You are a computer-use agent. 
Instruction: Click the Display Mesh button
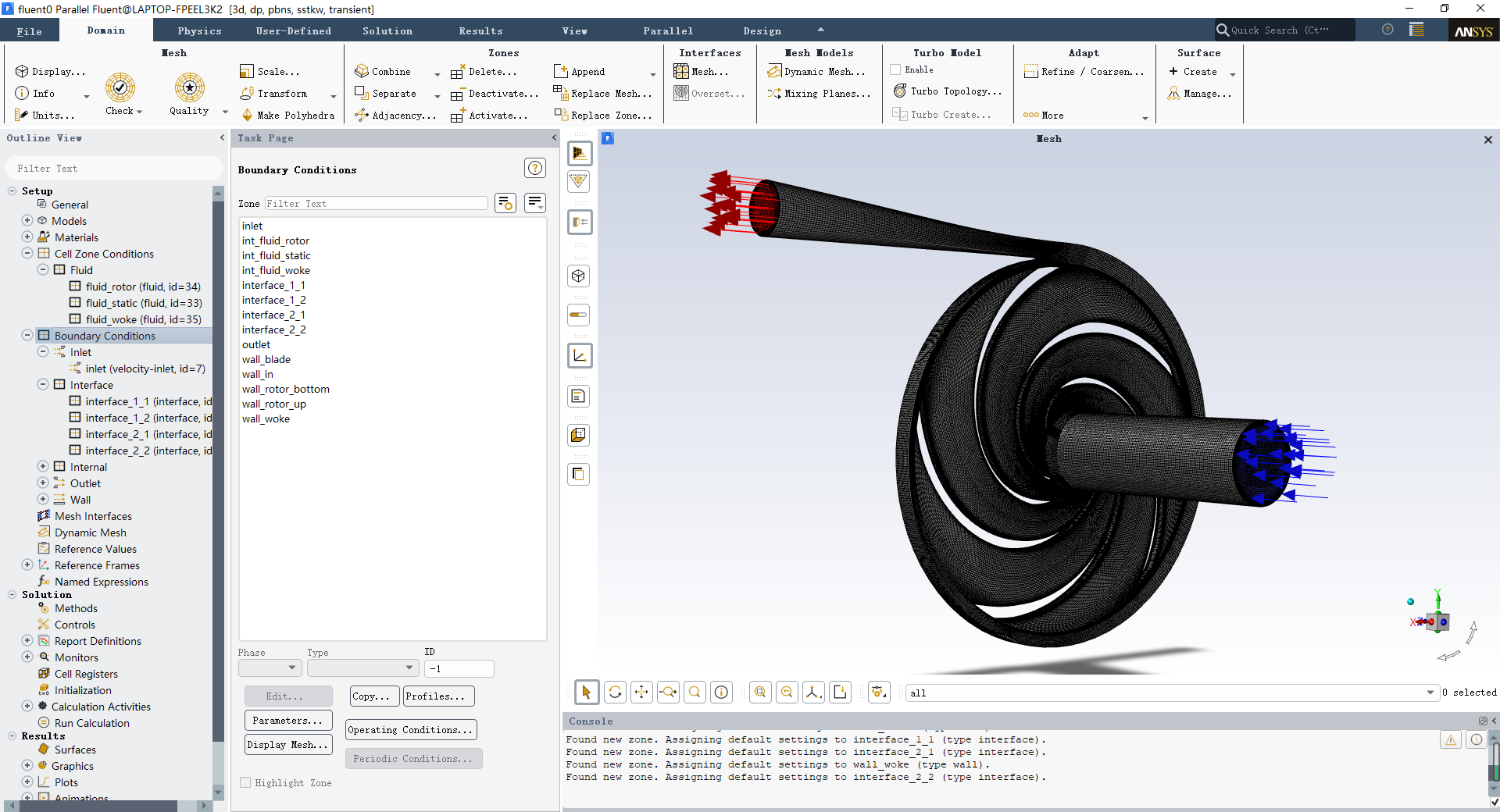click(287, 745)
